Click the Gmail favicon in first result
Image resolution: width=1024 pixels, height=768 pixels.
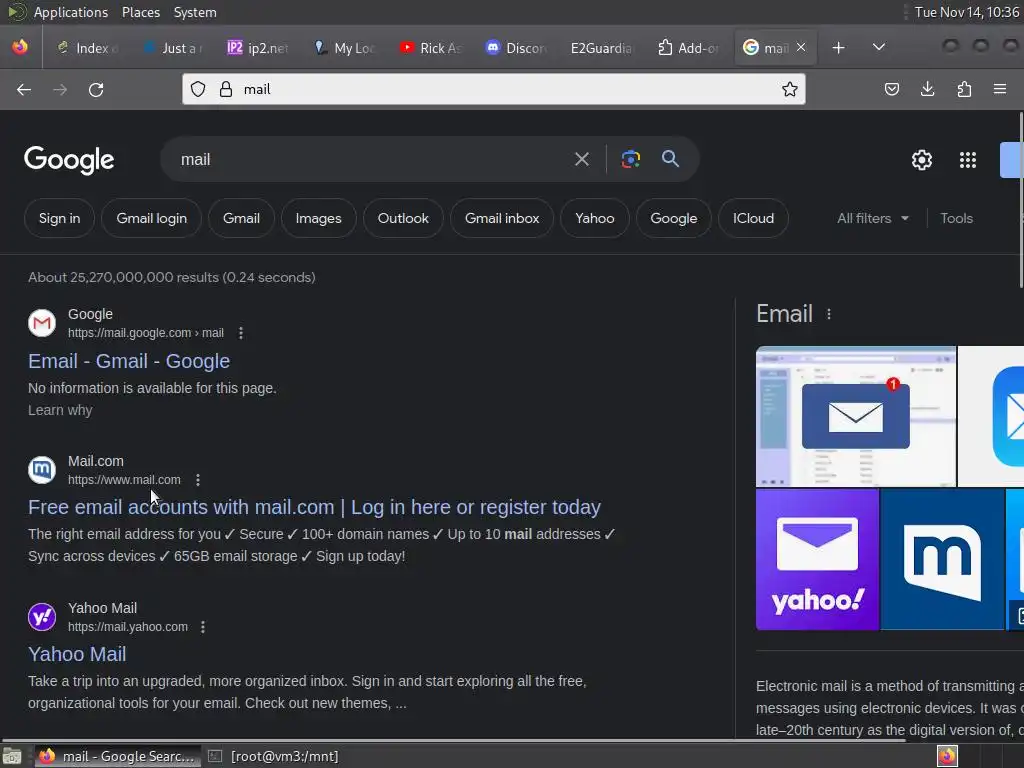point(42,323)
